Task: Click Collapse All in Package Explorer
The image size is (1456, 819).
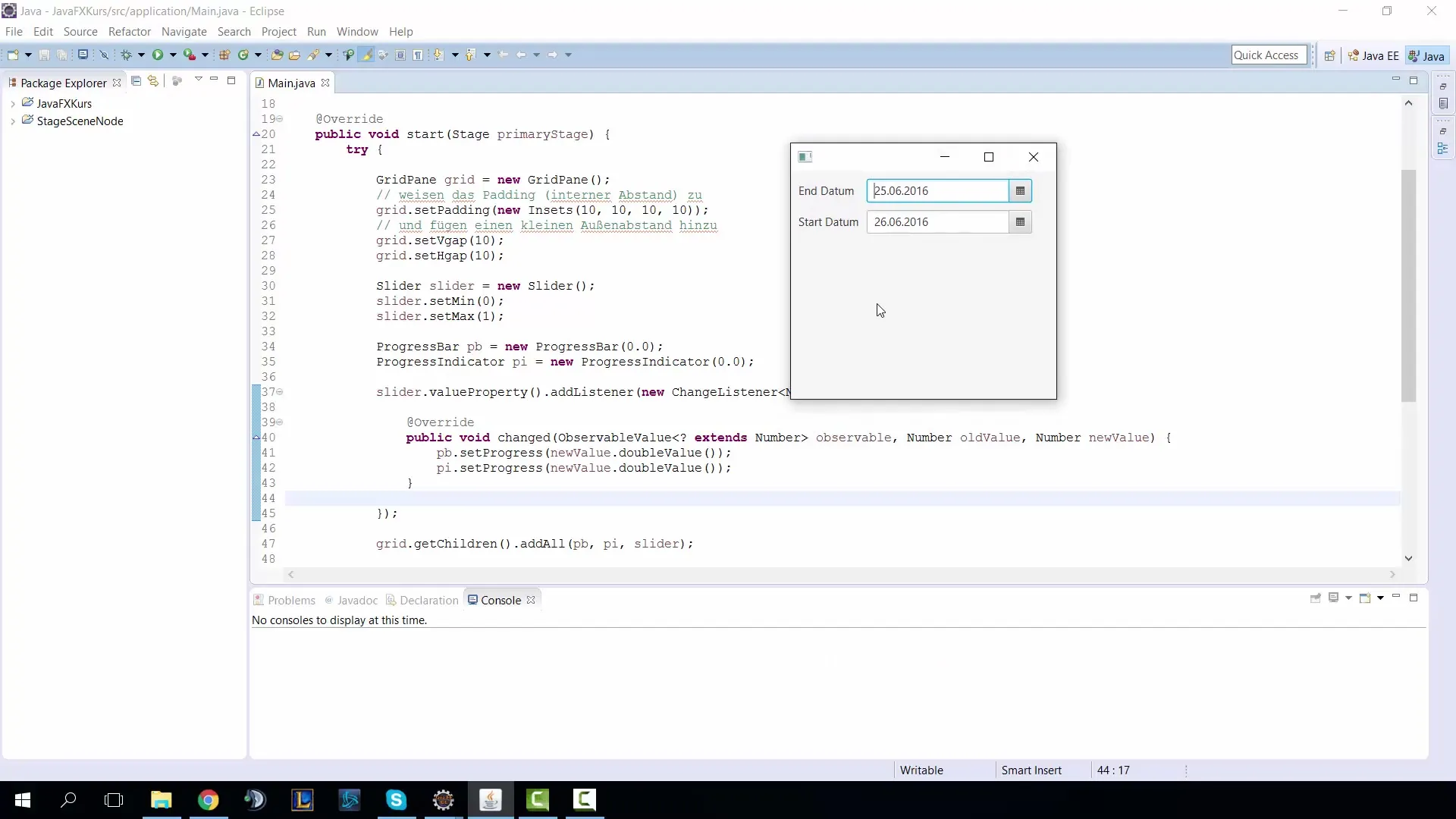Action: pos(136,81)
